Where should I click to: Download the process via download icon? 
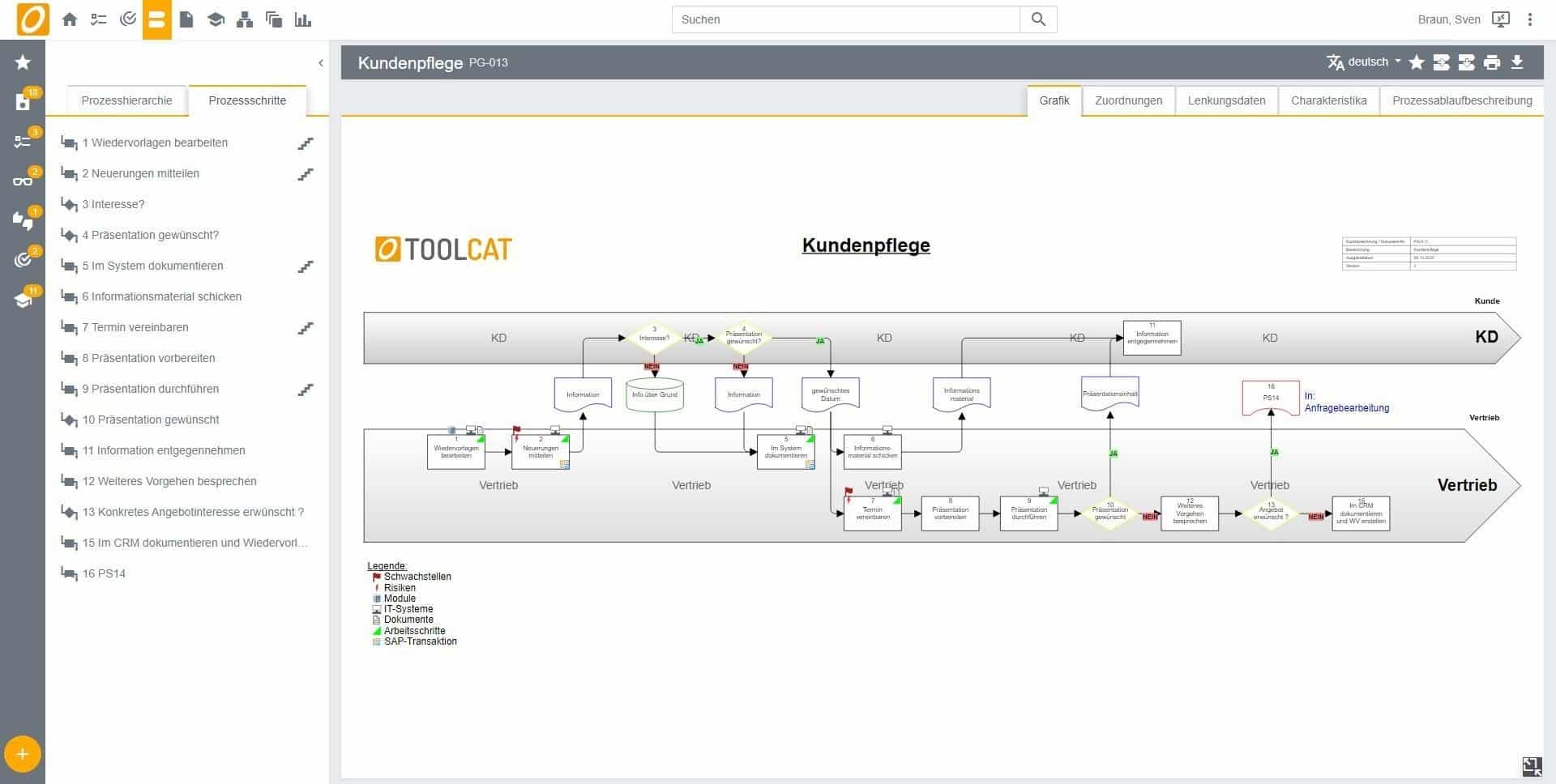(1517, 62)
